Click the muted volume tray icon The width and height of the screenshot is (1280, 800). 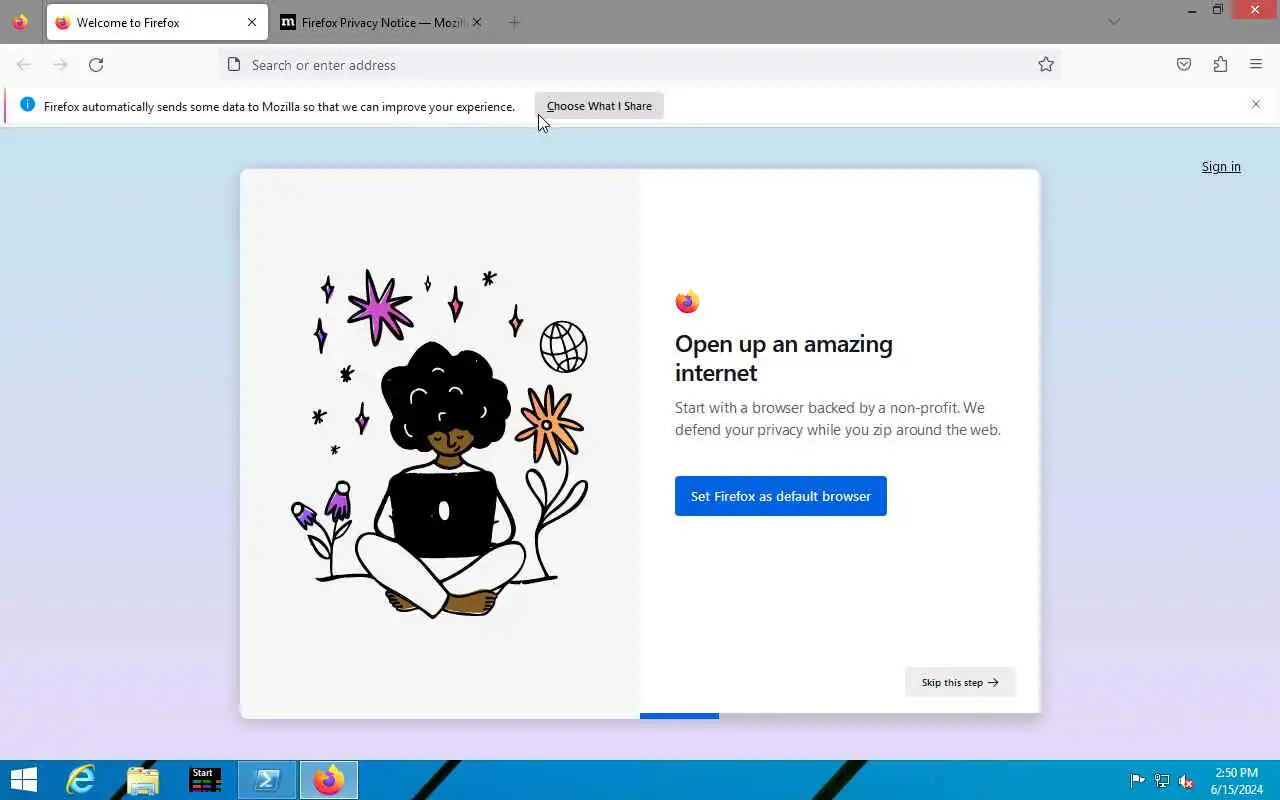(1186, 781)
